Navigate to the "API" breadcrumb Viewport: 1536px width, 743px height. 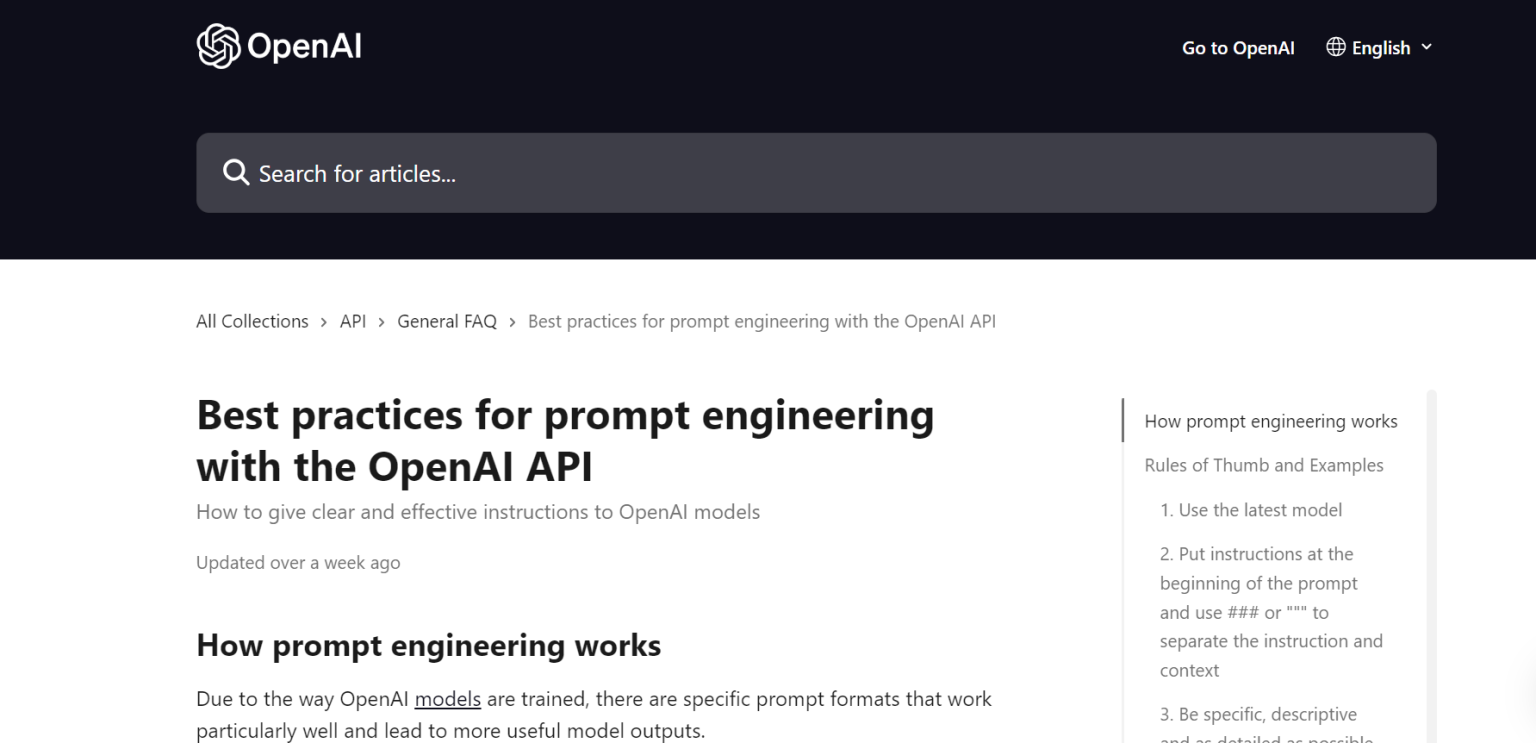click(x=352, y=321)
